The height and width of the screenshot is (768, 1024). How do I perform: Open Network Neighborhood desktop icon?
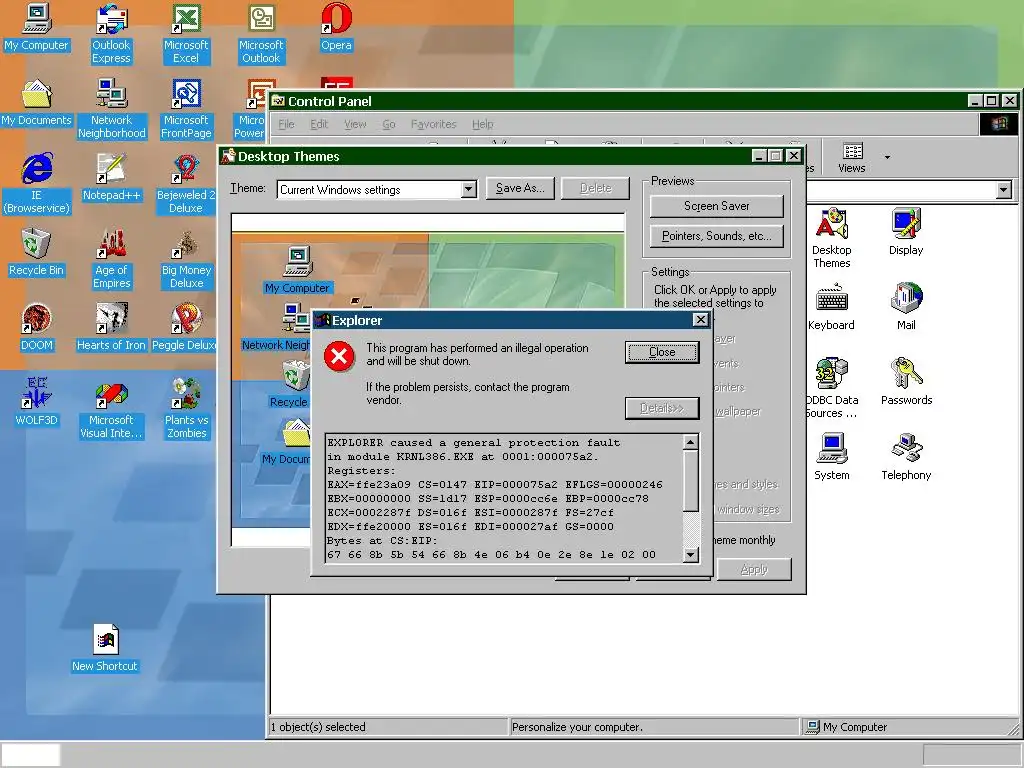point(112,109)
